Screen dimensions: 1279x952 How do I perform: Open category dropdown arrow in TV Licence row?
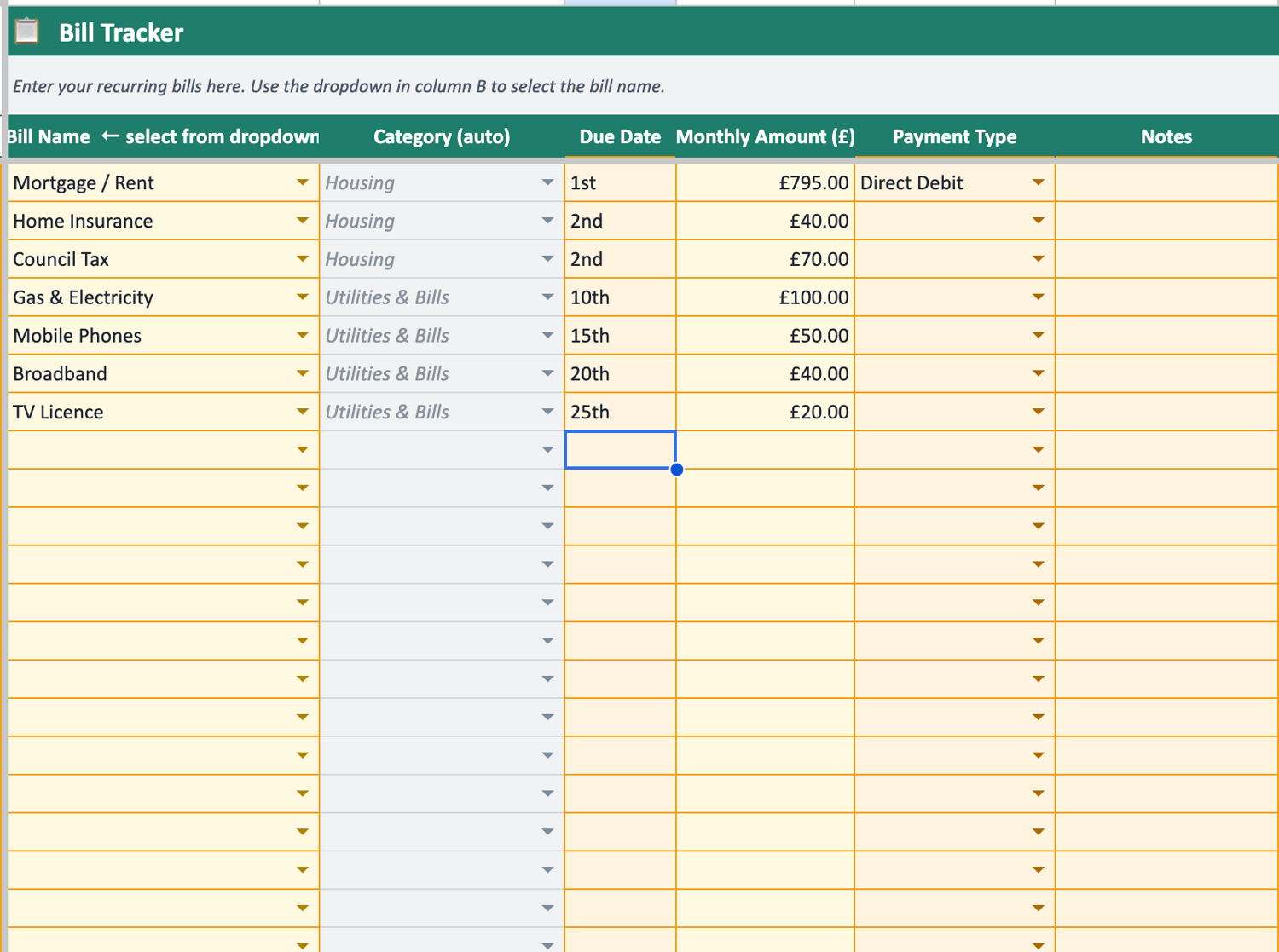(547, 412)
